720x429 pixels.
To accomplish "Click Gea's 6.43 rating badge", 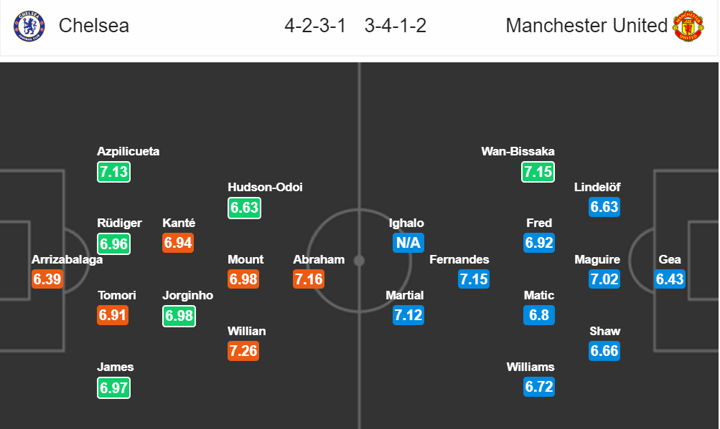I will [670, 279].
